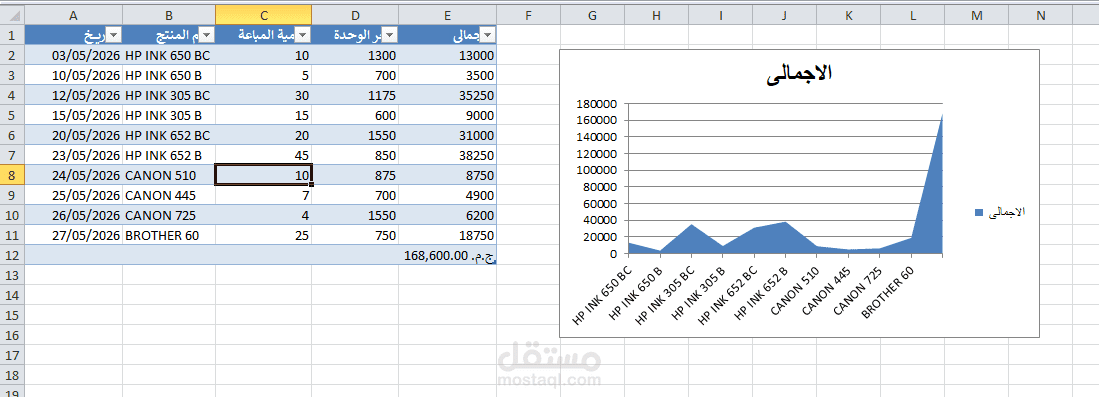
Task: Select column E header
Action: pyautogui.click(x=448, y=15)
